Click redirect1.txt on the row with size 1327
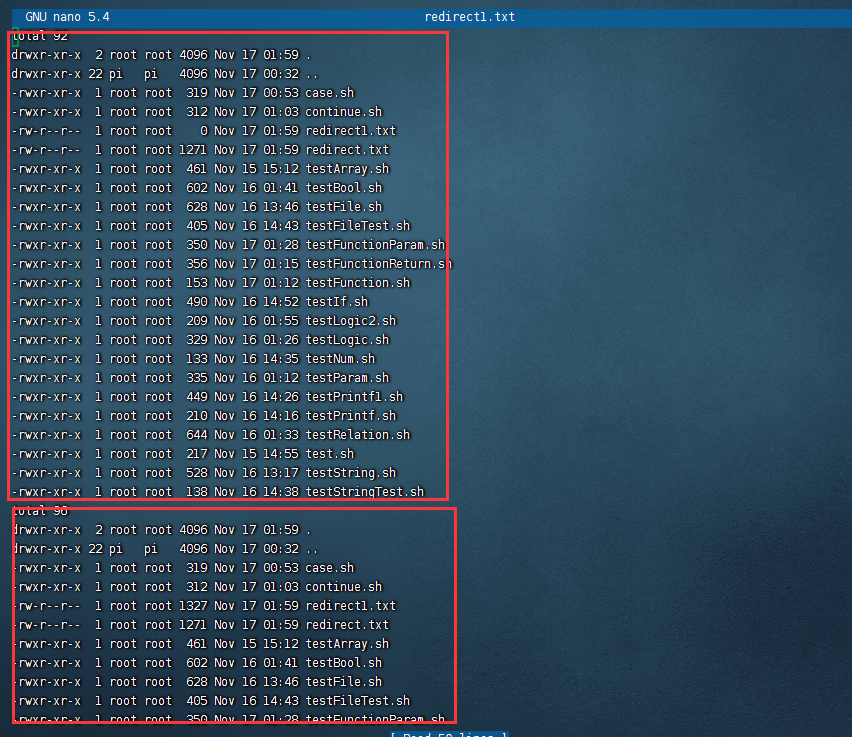The height and width of the screenshot is (737, 852). click(350, 606)
